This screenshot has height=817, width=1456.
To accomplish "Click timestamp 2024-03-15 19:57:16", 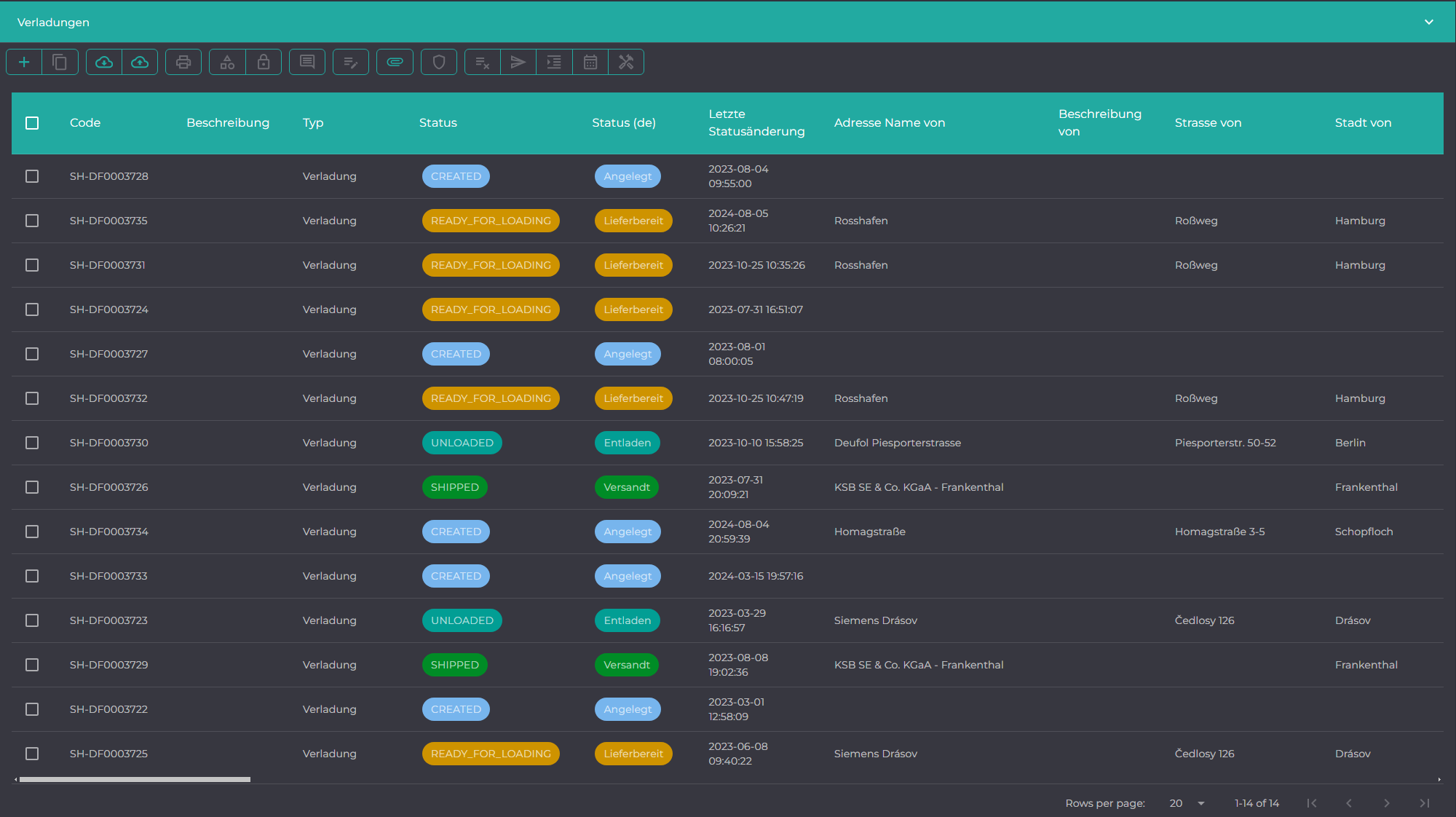I will point(756,576).
